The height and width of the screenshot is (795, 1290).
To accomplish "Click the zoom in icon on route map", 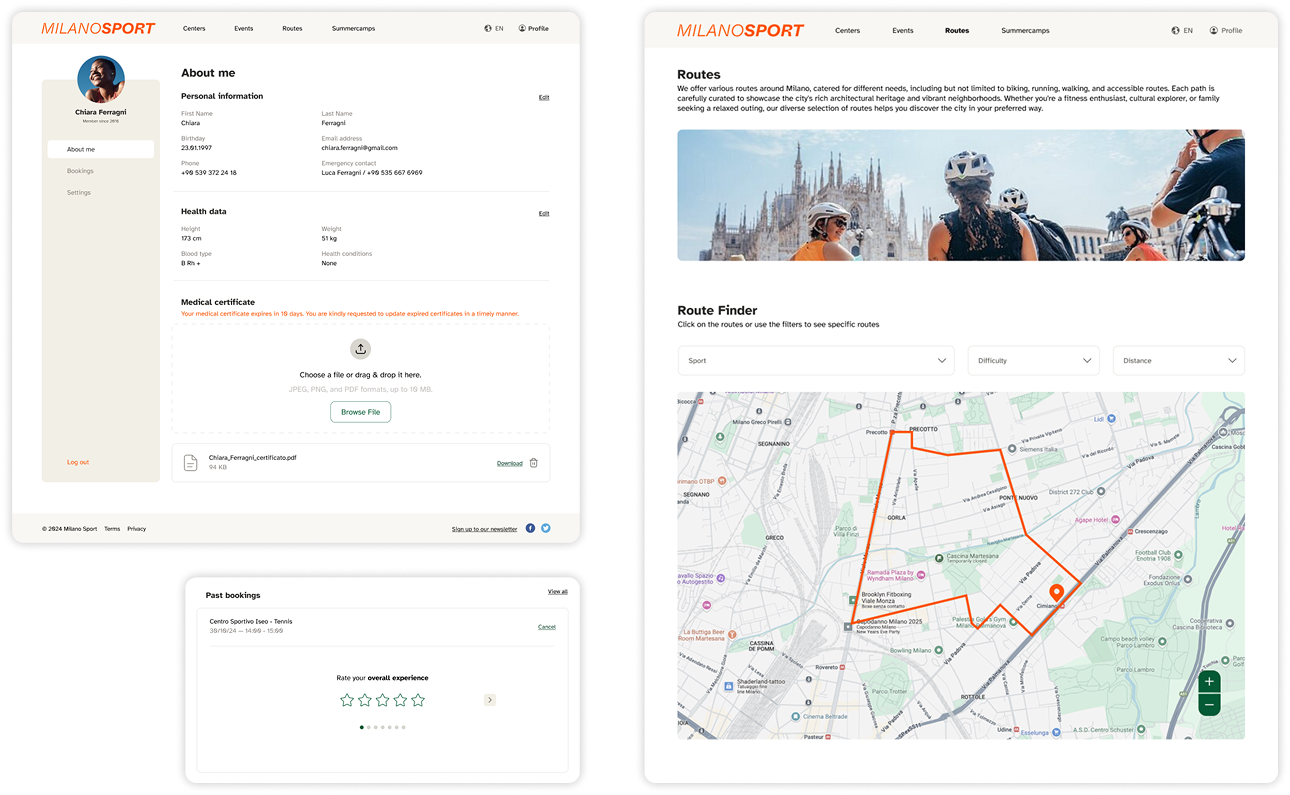I will point(1209,680).
